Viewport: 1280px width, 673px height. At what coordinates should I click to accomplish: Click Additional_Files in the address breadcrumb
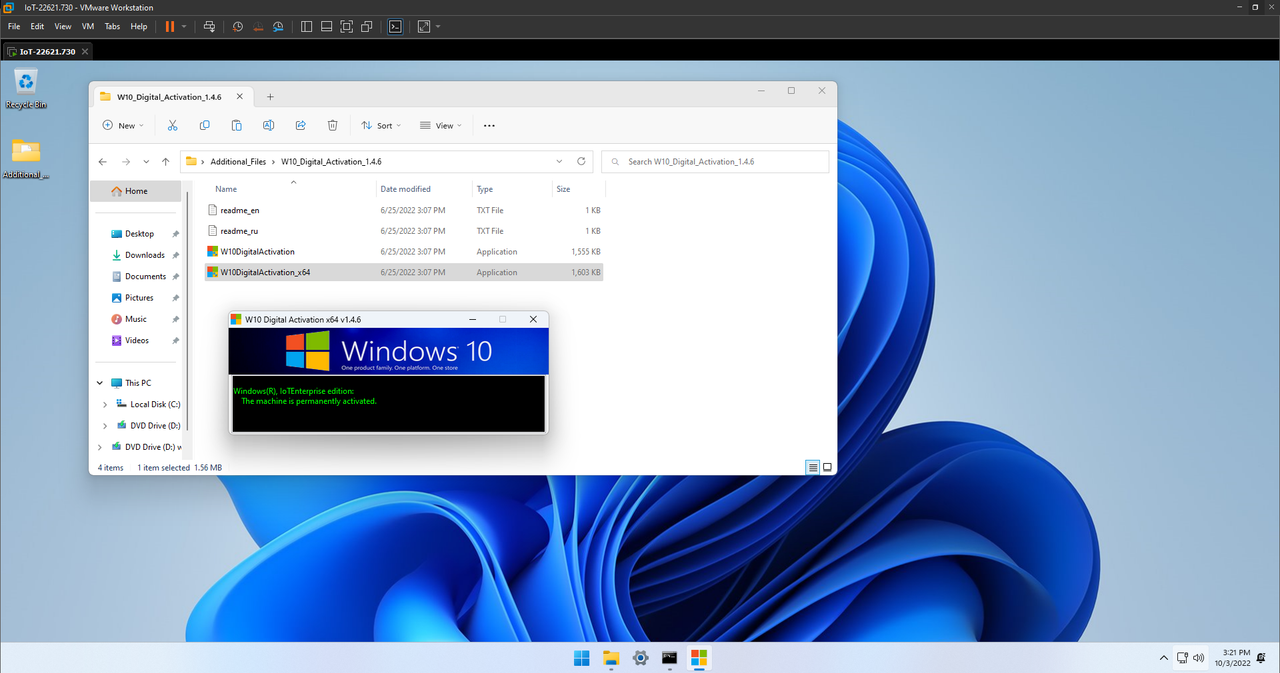[238, 161]
